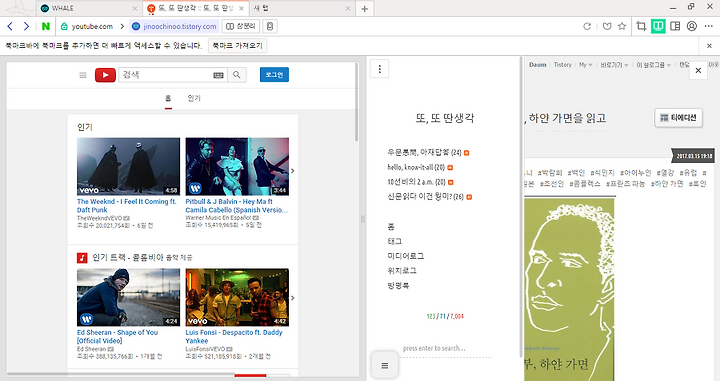720x381 pixels.
Task: Open The Weeknd I Feel It Coming thumbnail
Action: [x=129, y=167]
